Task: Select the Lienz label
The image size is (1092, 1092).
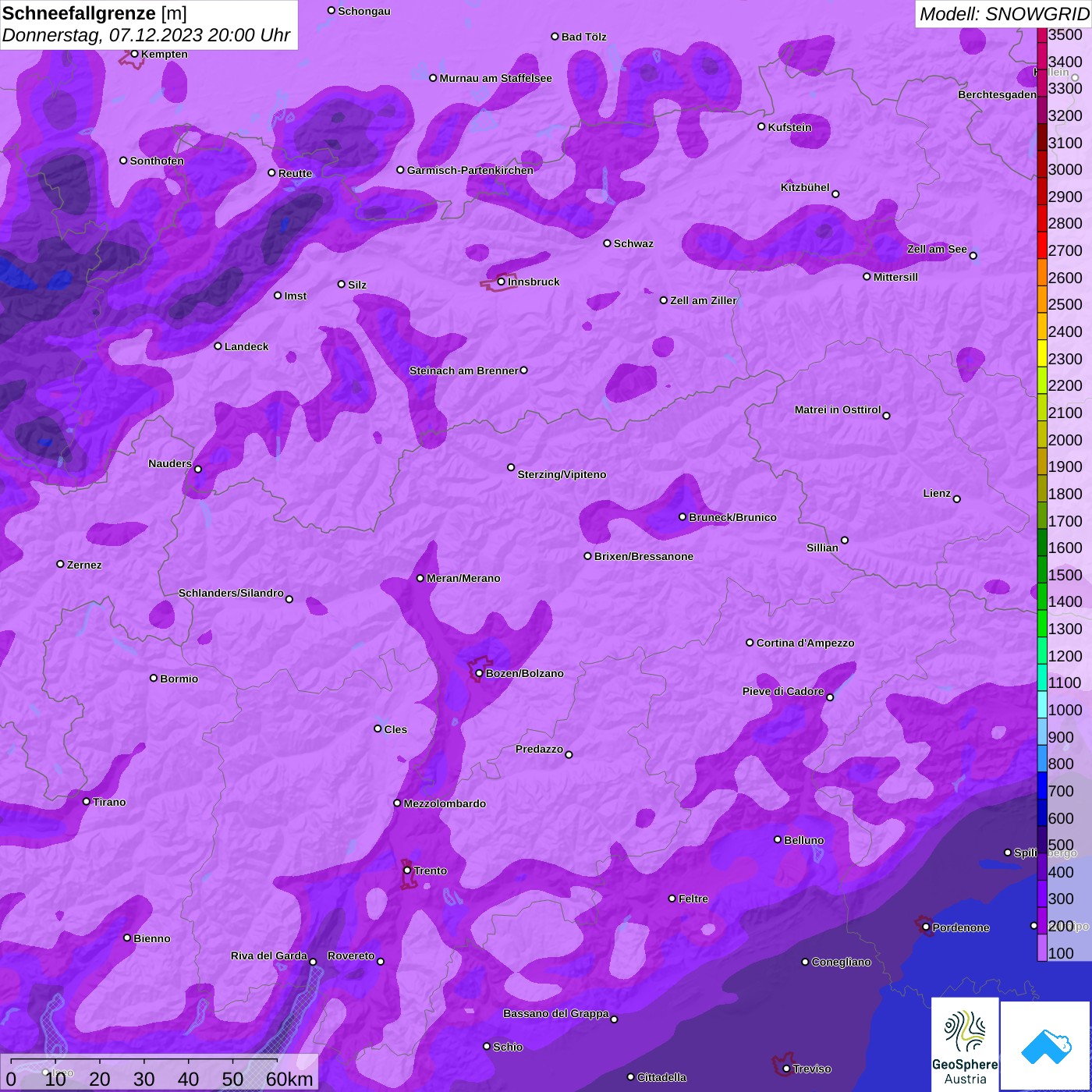Action: coord(937,493)
